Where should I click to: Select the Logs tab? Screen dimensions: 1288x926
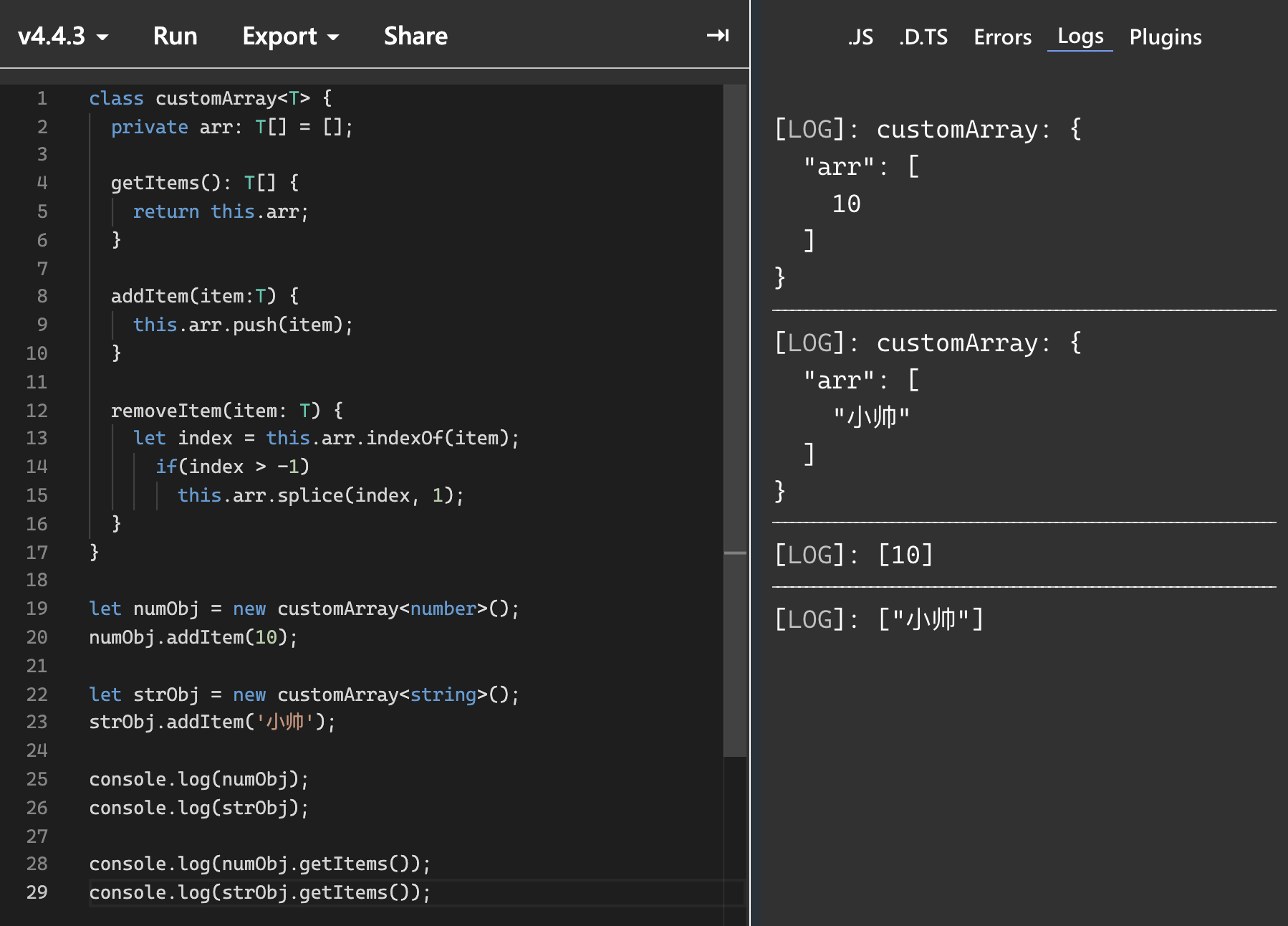1080,36
